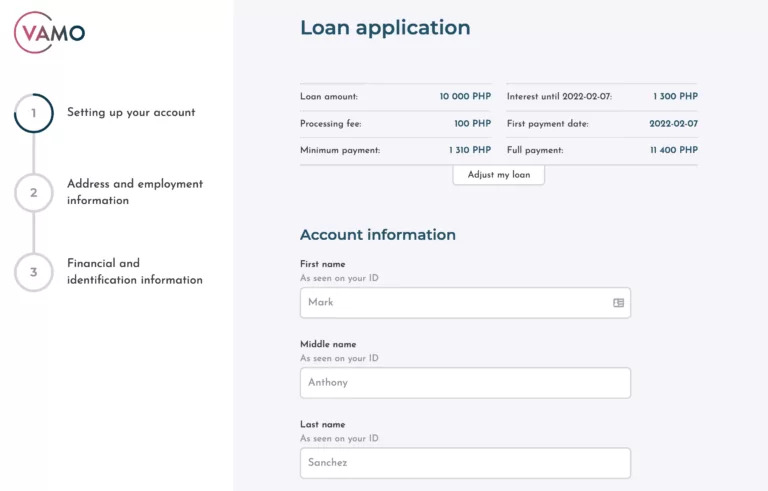
Task: Click the Full payment 11 400 PHP value
Action: [674, 150]
